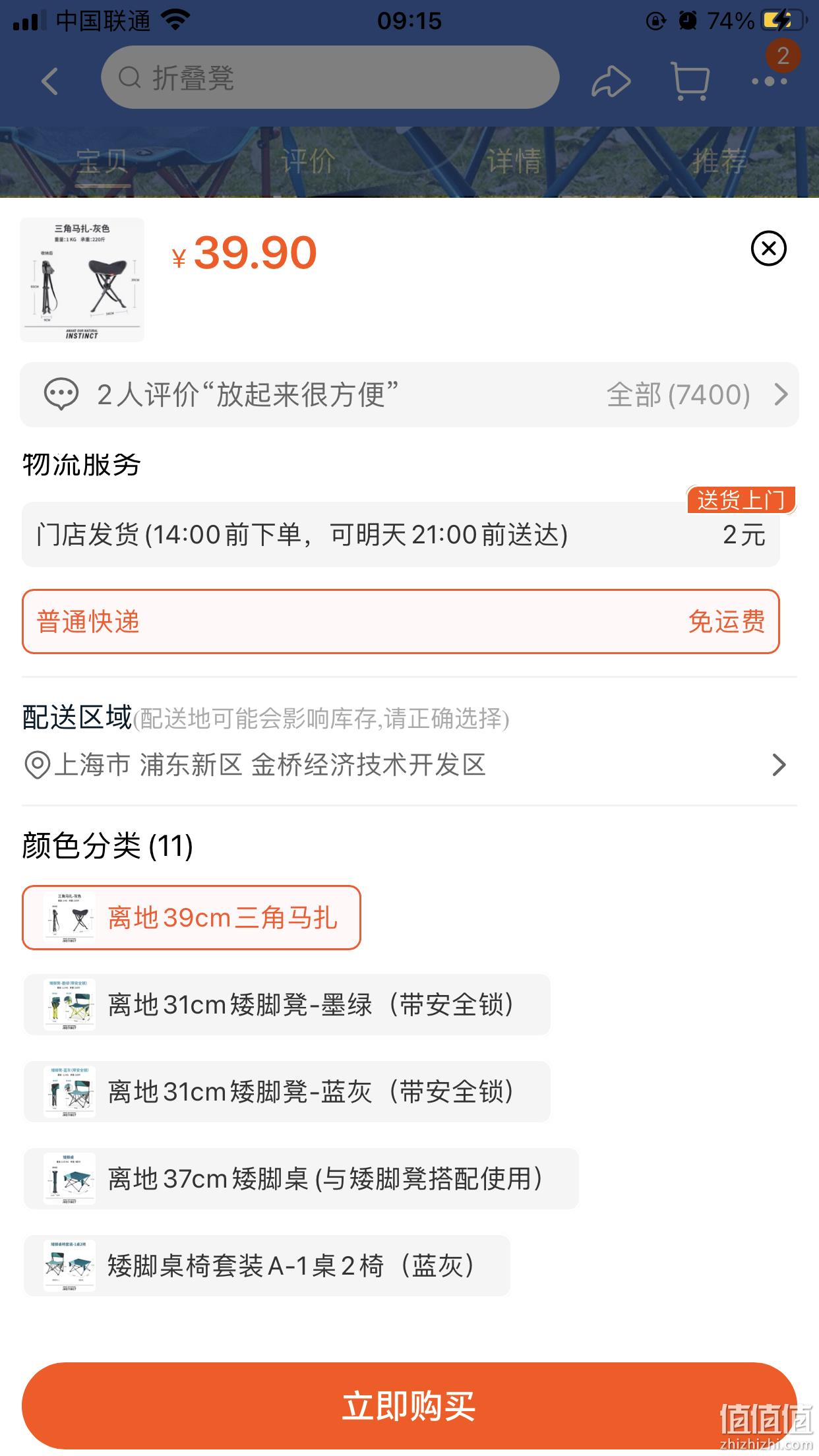
Task: Choose 离地39cm三角马扎 variant
Action: tap(191, 917)
